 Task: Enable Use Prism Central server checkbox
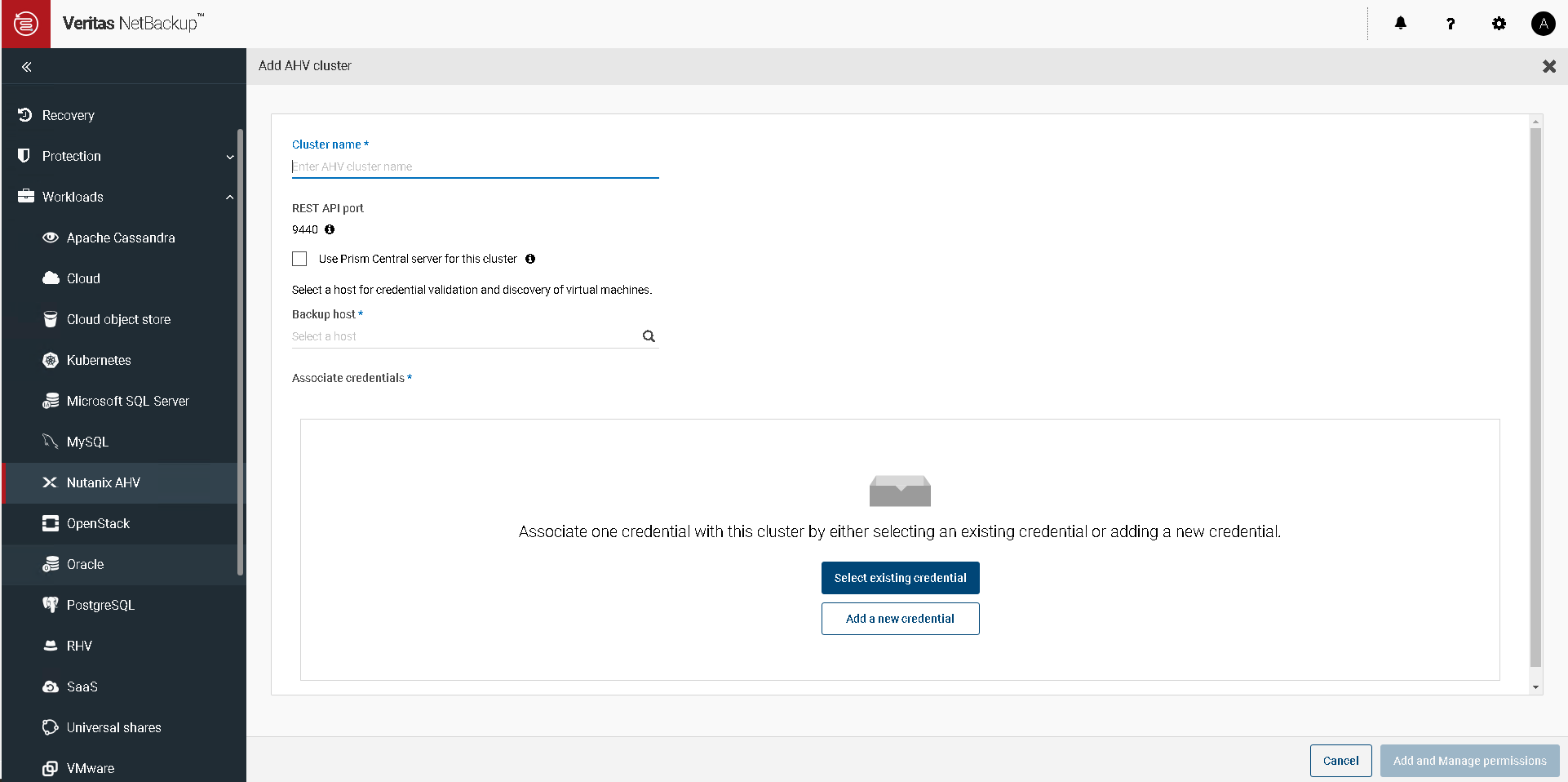299,259
